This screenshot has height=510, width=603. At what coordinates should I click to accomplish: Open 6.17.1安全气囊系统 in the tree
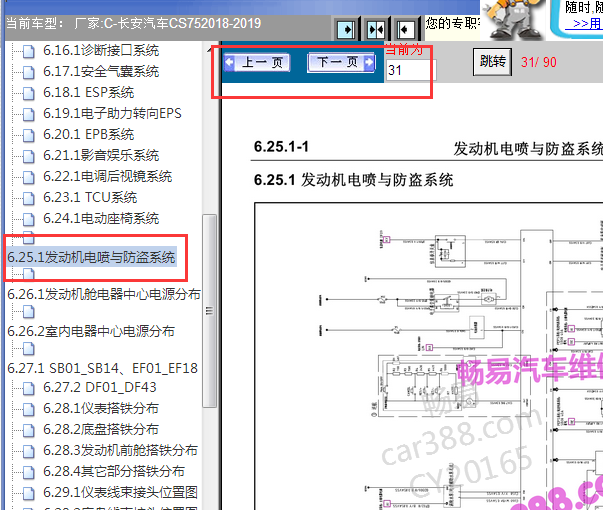point(101,72)
